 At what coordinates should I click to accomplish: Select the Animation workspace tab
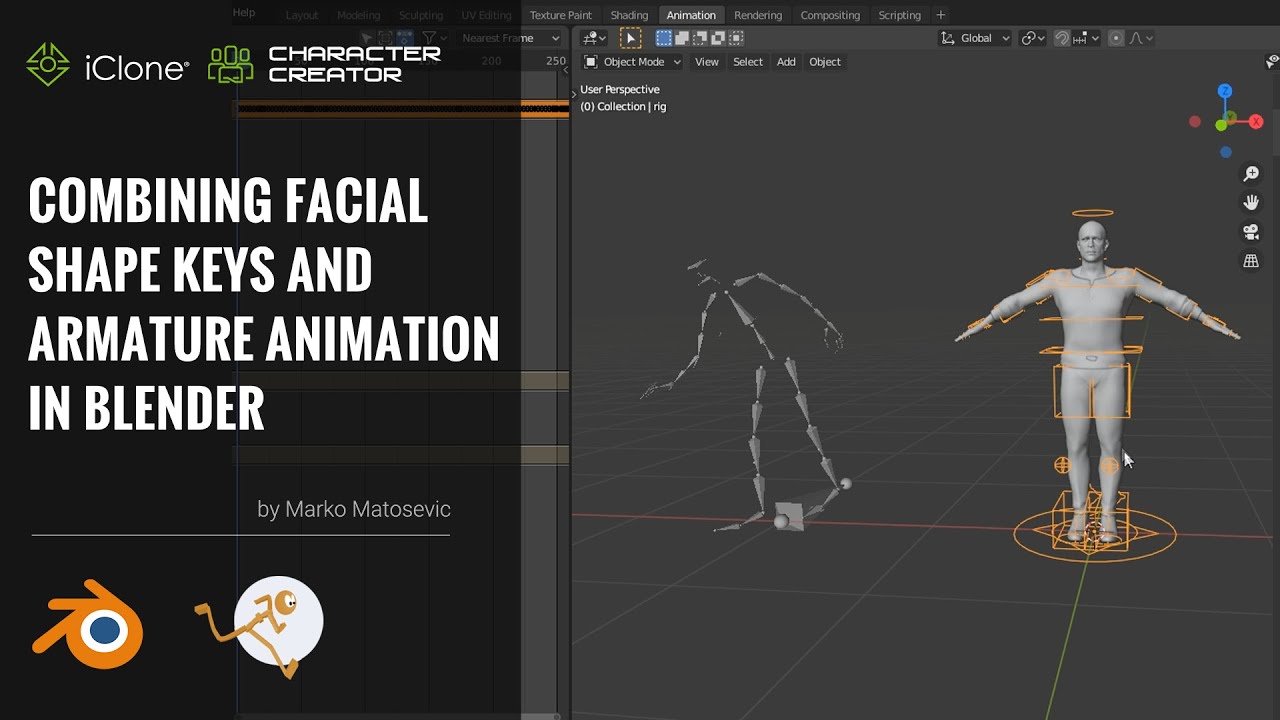[x=691, y=15]
